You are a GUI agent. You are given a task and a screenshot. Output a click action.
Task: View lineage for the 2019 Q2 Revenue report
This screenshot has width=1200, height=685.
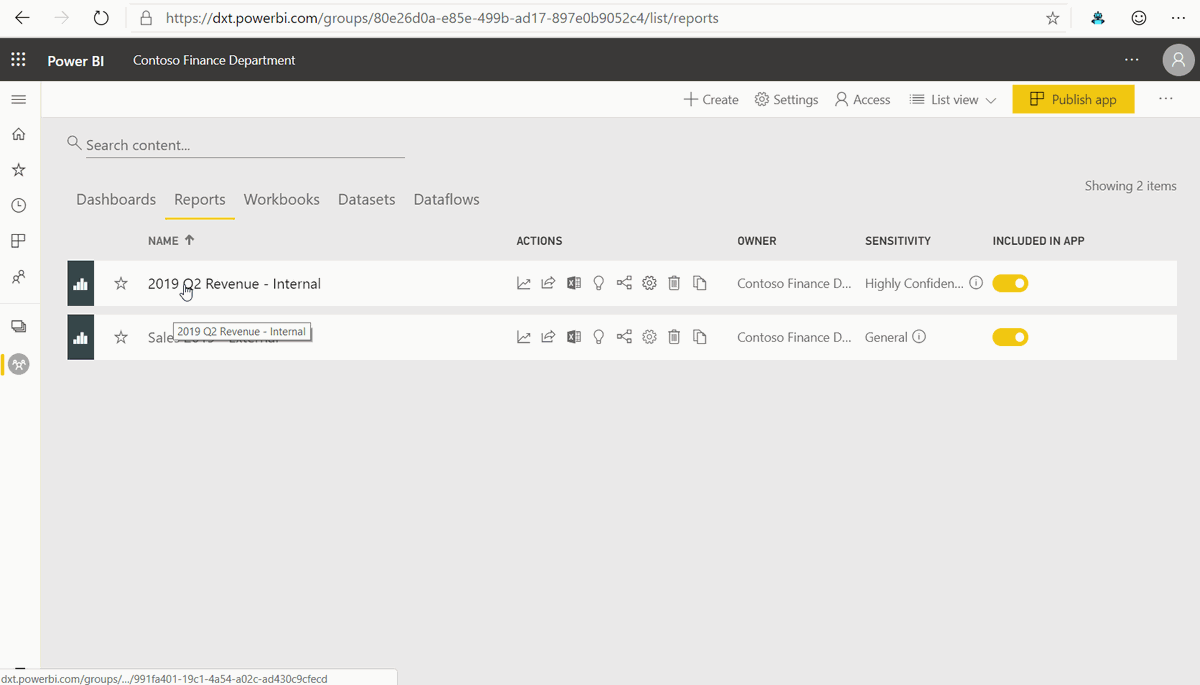pyautogui.click(x=623, y=283)
